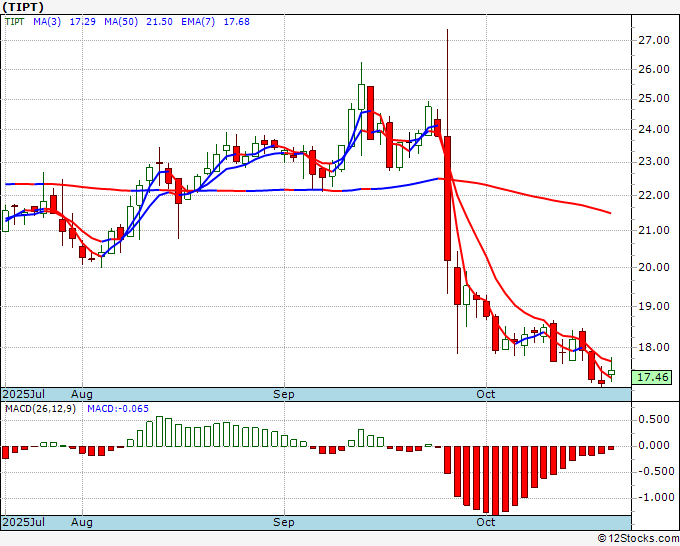
Task: Click the 23.00 price axis label
Action: coord(654,162)
